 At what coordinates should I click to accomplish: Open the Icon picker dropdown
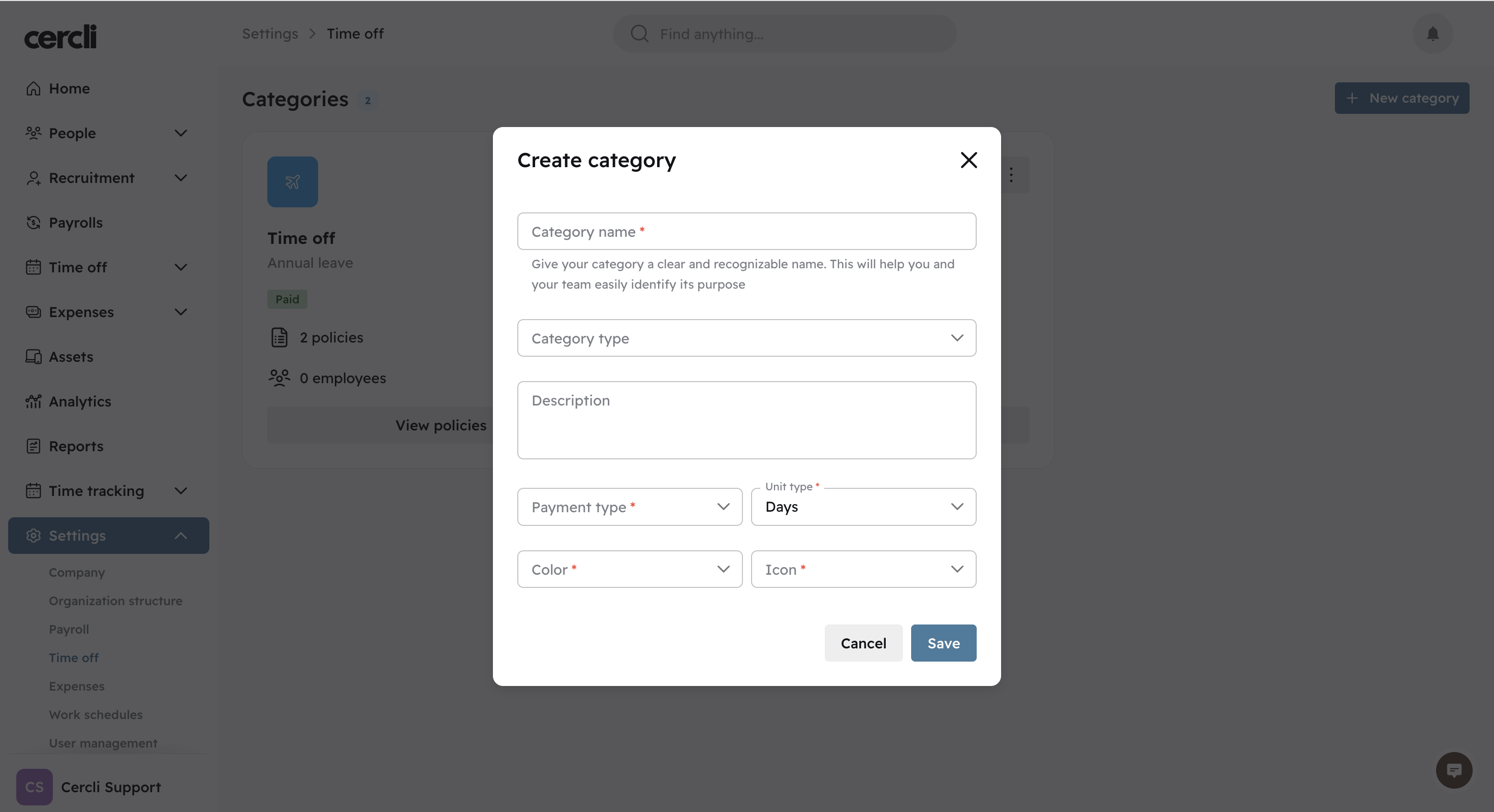pyautogui.click(x=863, y=570)
